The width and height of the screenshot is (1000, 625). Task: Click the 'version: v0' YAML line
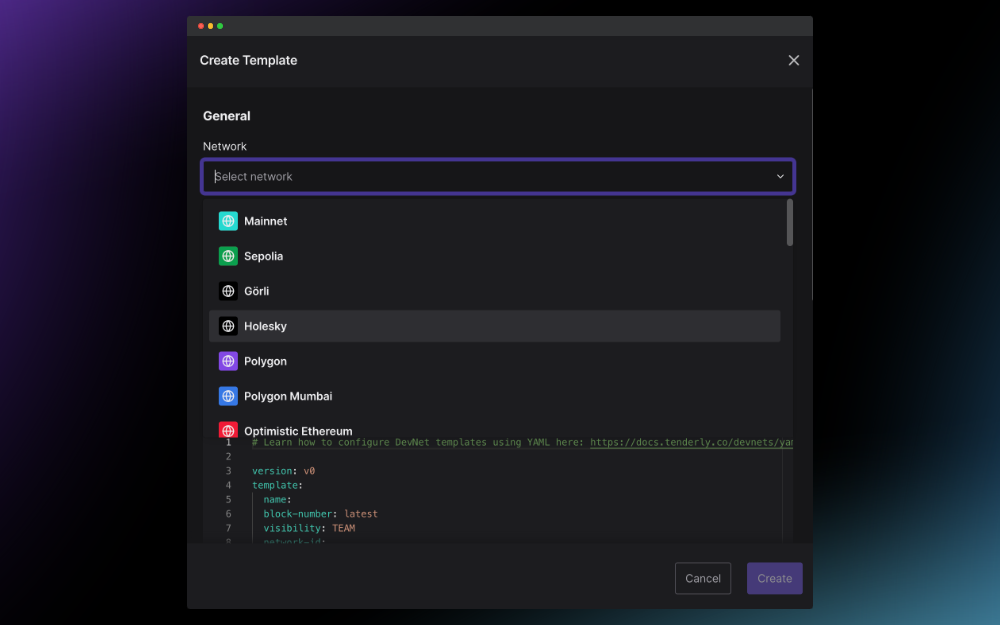point(283,471)
